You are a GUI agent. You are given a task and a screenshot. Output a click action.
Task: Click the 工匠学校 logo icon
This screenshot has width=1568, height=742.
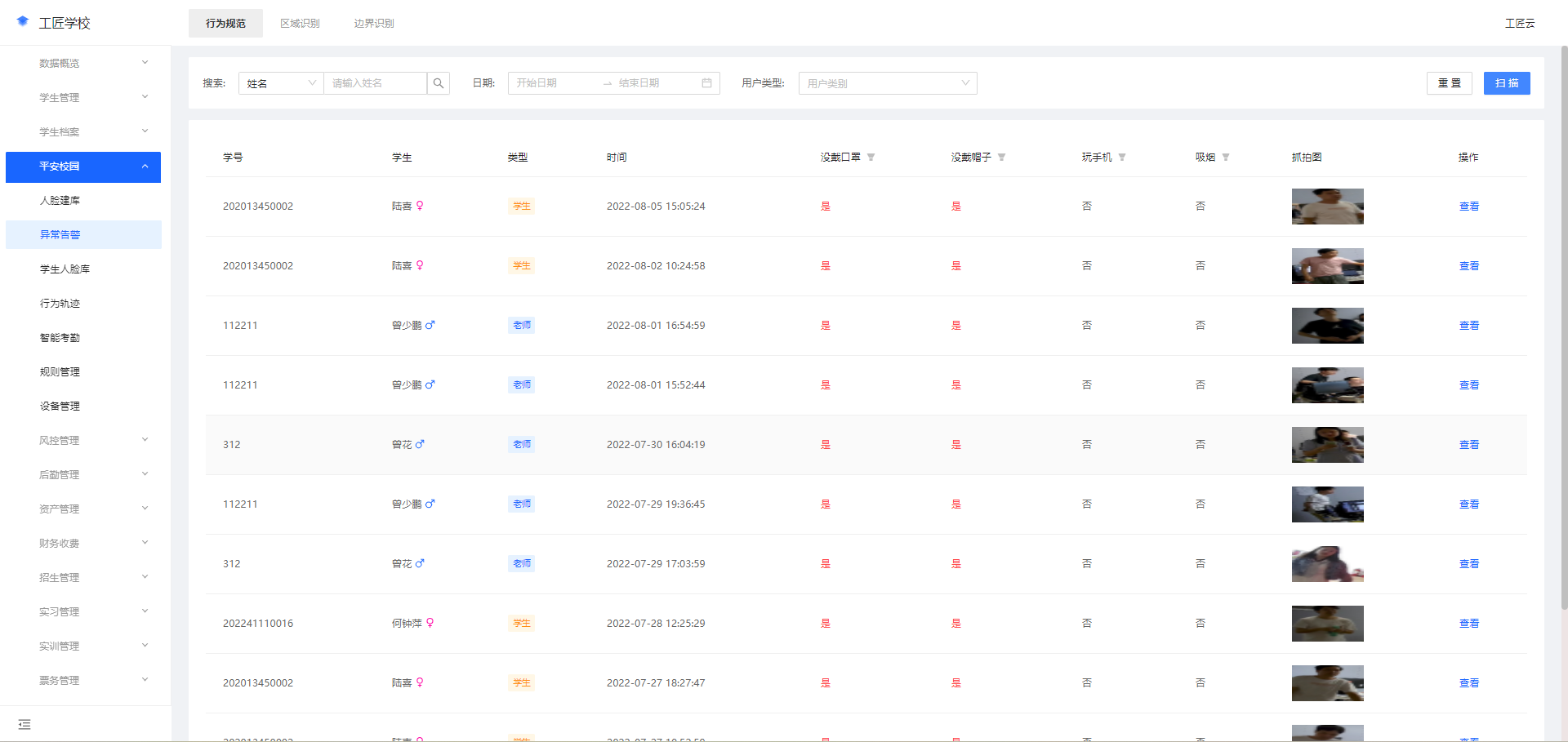(x=20, y=22)
